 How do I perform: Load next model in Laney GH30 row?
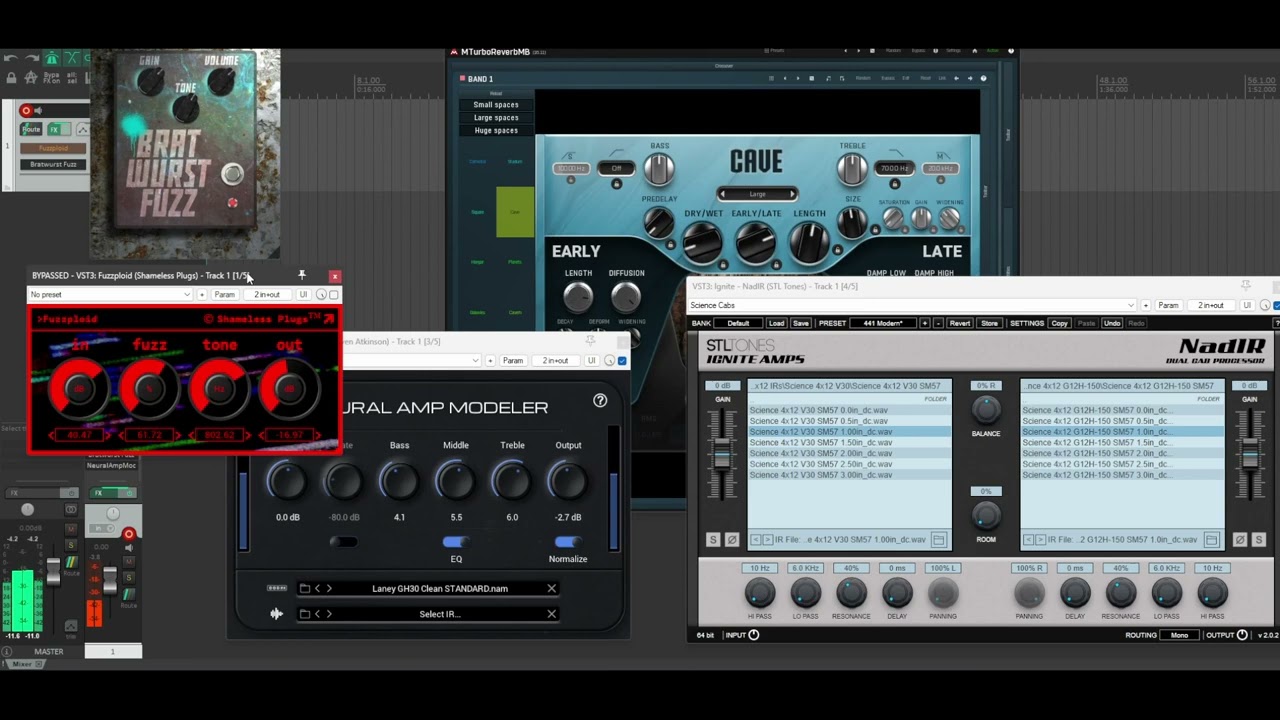click(329, 588)
